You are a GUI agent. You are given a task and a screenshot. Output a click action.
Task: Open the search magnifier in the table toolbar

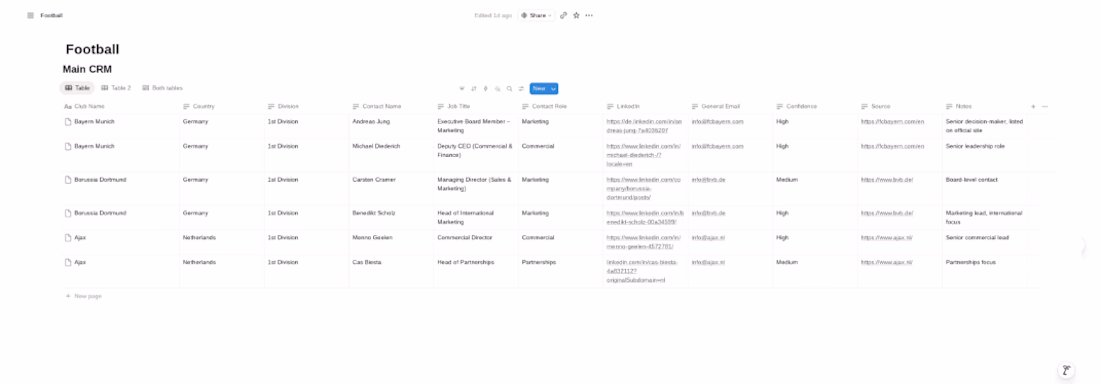point(509,88)
